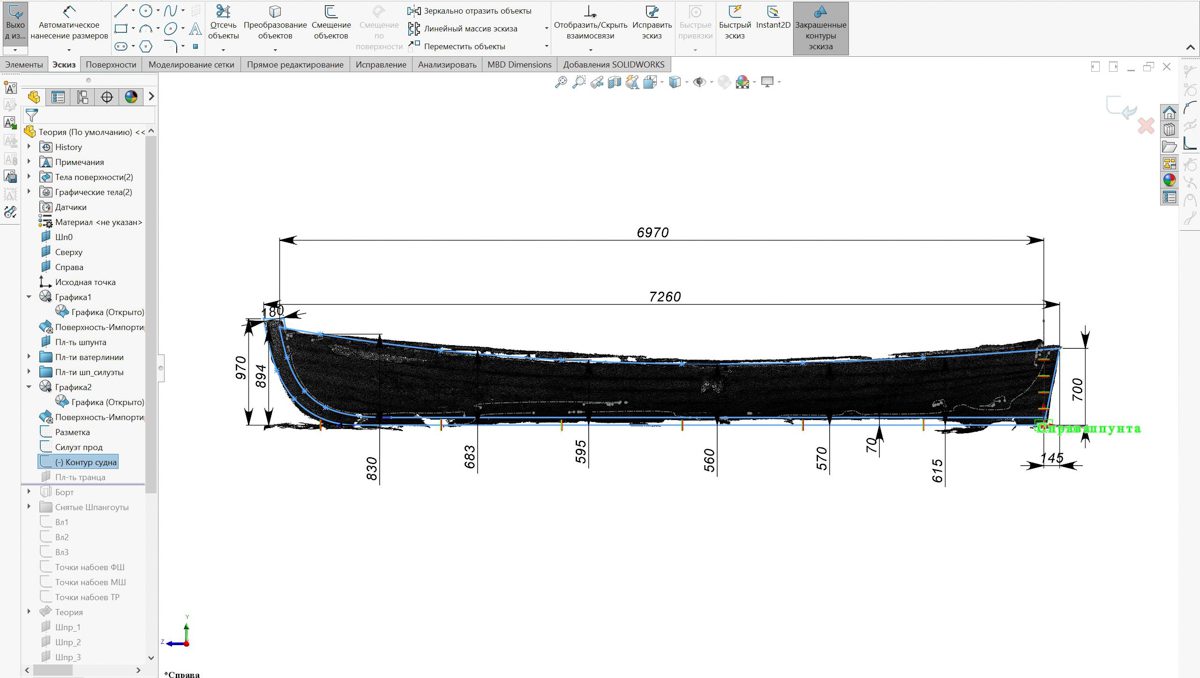The width and height of the screenshot is (1200, 678).
Task: Switch to the Поверхности tab
Action: (111, 65)
